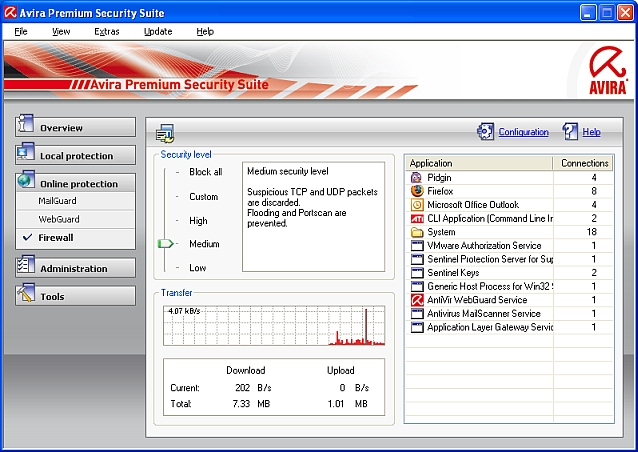Select the Sentinel Keys row text
Image resolution: width=638 pixels, height=452 pixels.
coord(453,273)
